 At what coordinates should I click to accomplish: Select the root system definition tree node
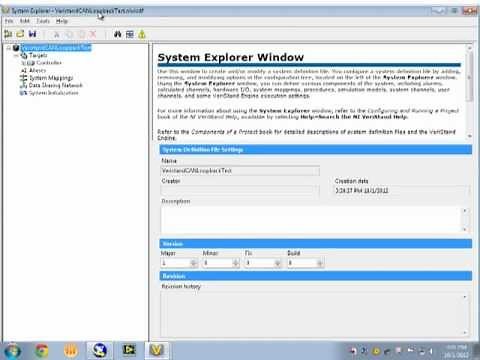(x=56, y=48)
